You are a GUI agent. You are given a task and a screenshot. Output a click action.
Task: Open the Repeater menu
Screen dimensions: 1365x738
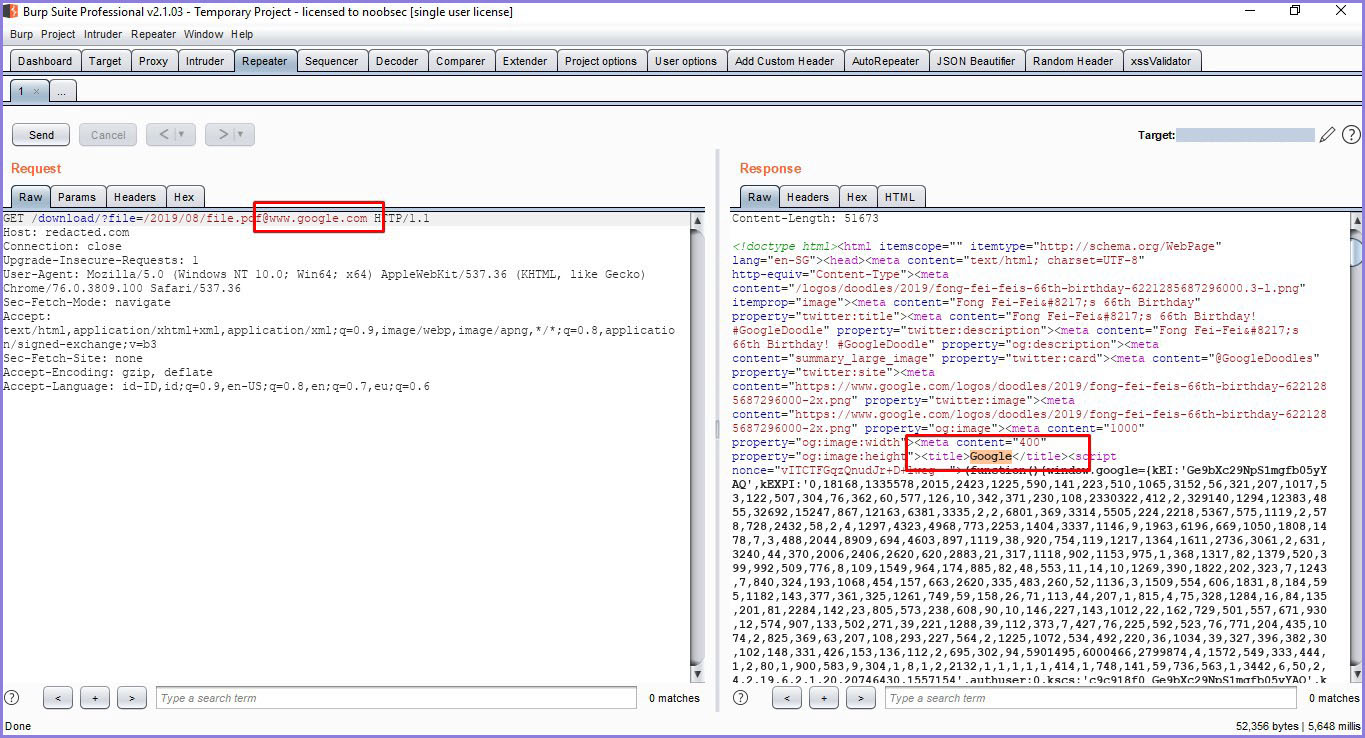coord(153,33)
